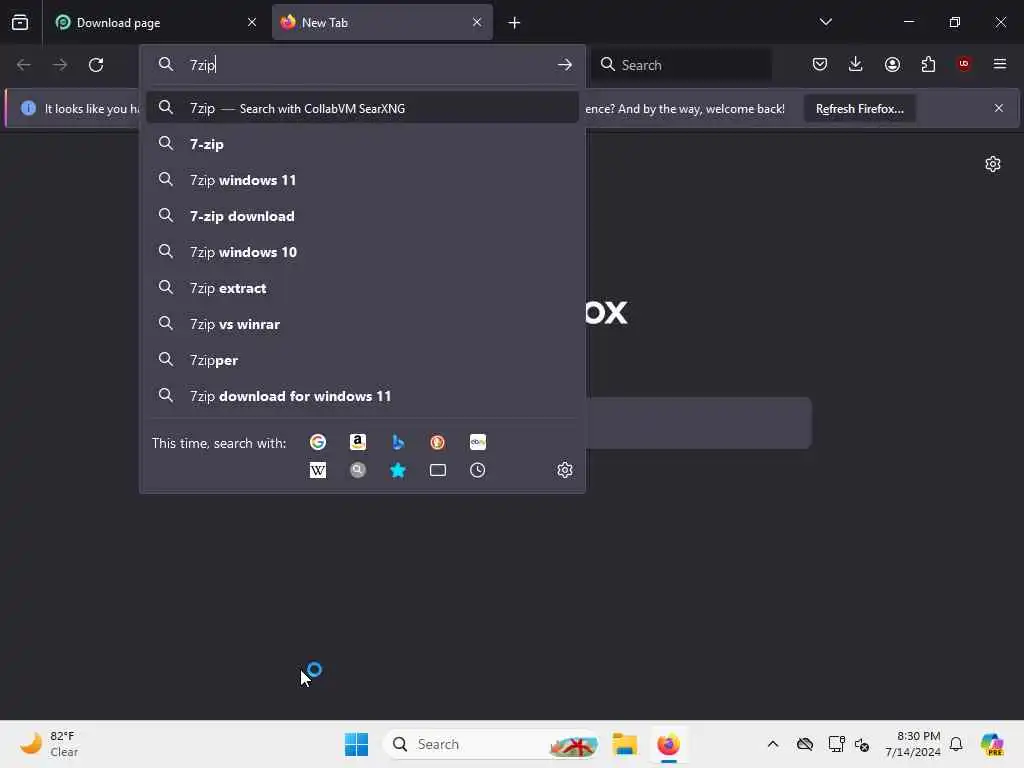
Task: Select the 7zip extract suggestion
Action: pyautogui.click(x=362, y=288)
